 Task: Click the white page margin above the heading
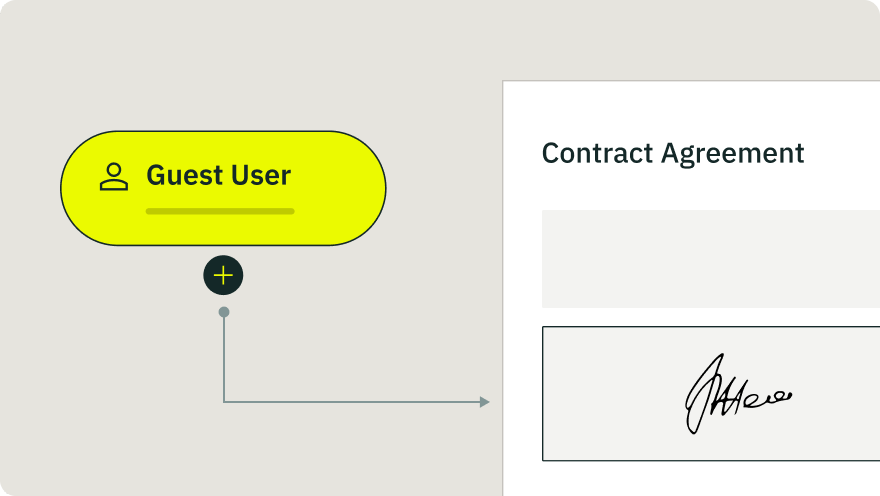pyautogui.click(x=691, y=109)
